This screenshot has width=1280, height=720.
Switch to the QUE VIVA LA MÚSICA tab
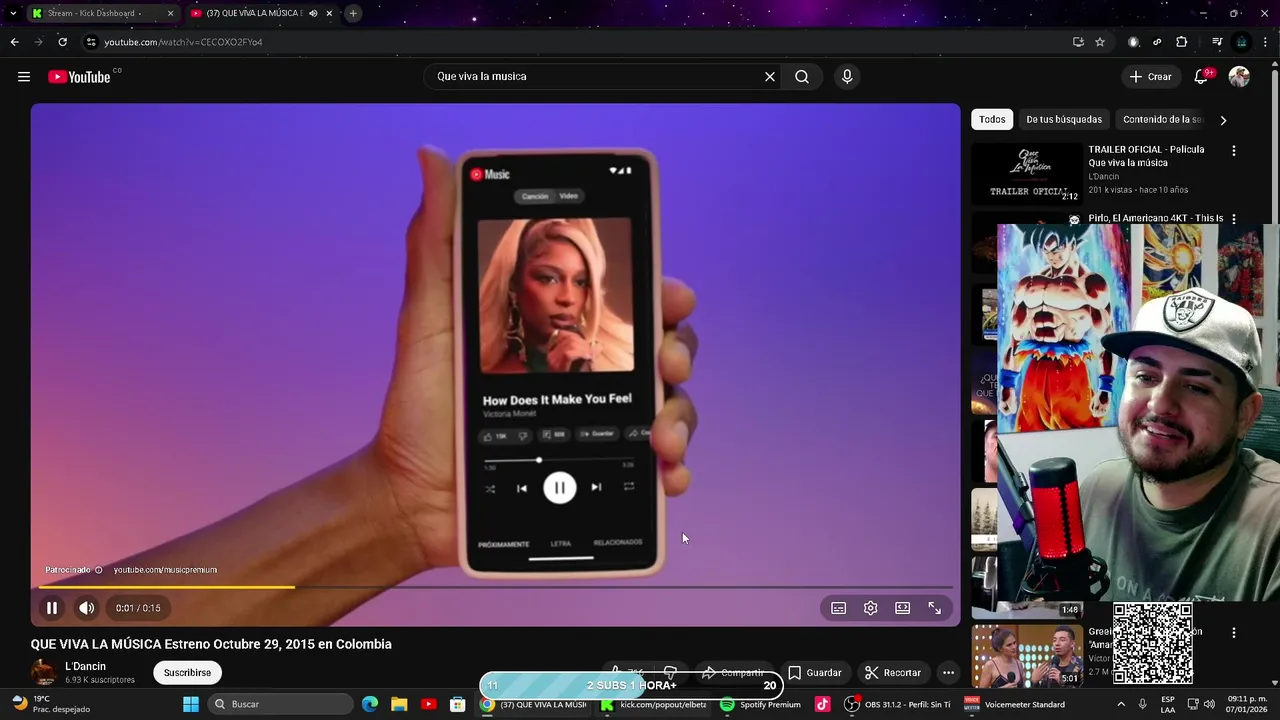254,13
